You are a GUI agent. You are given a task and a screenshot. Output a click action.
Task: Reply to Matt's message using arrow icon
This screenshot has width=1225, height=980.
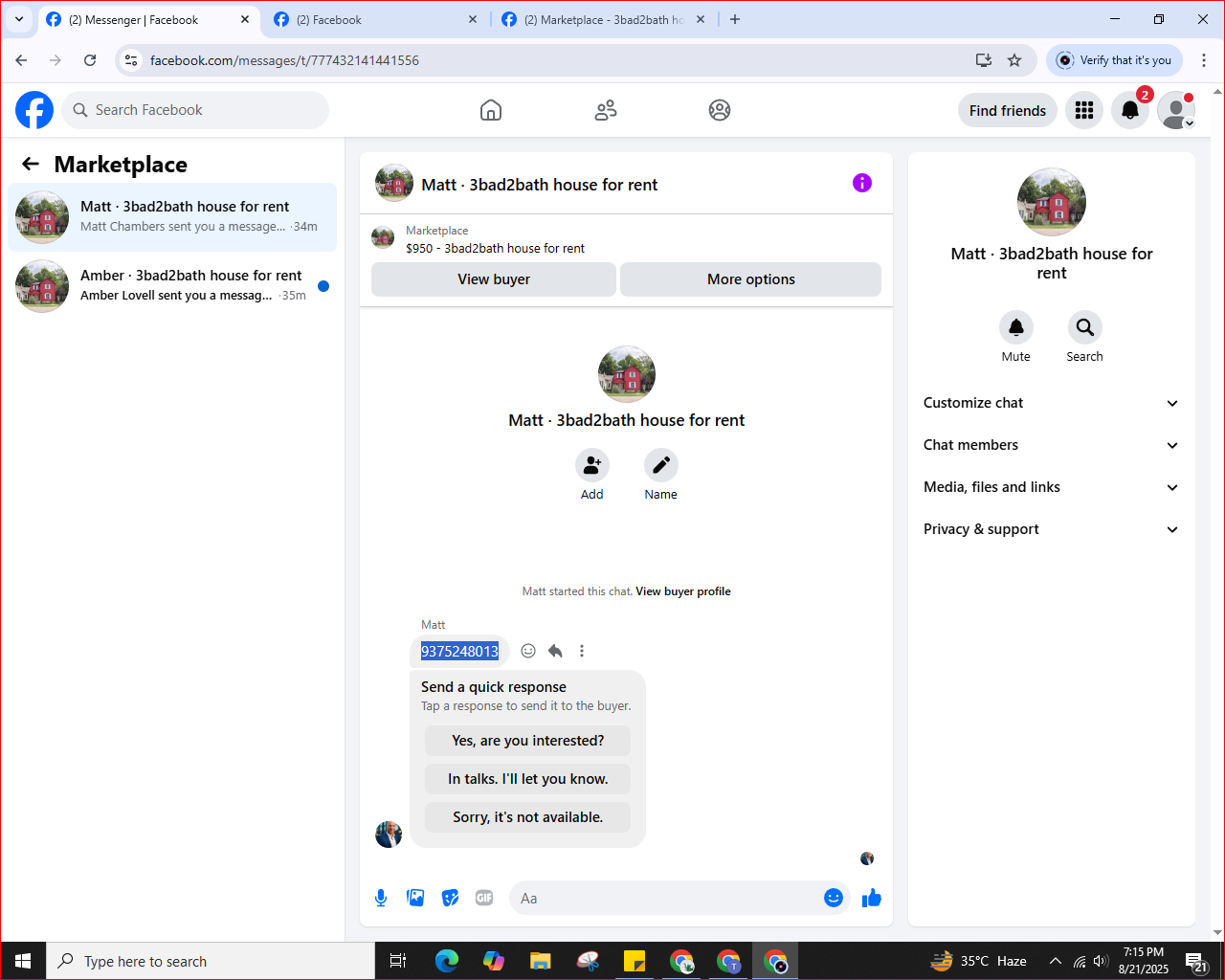coord(555,651)
